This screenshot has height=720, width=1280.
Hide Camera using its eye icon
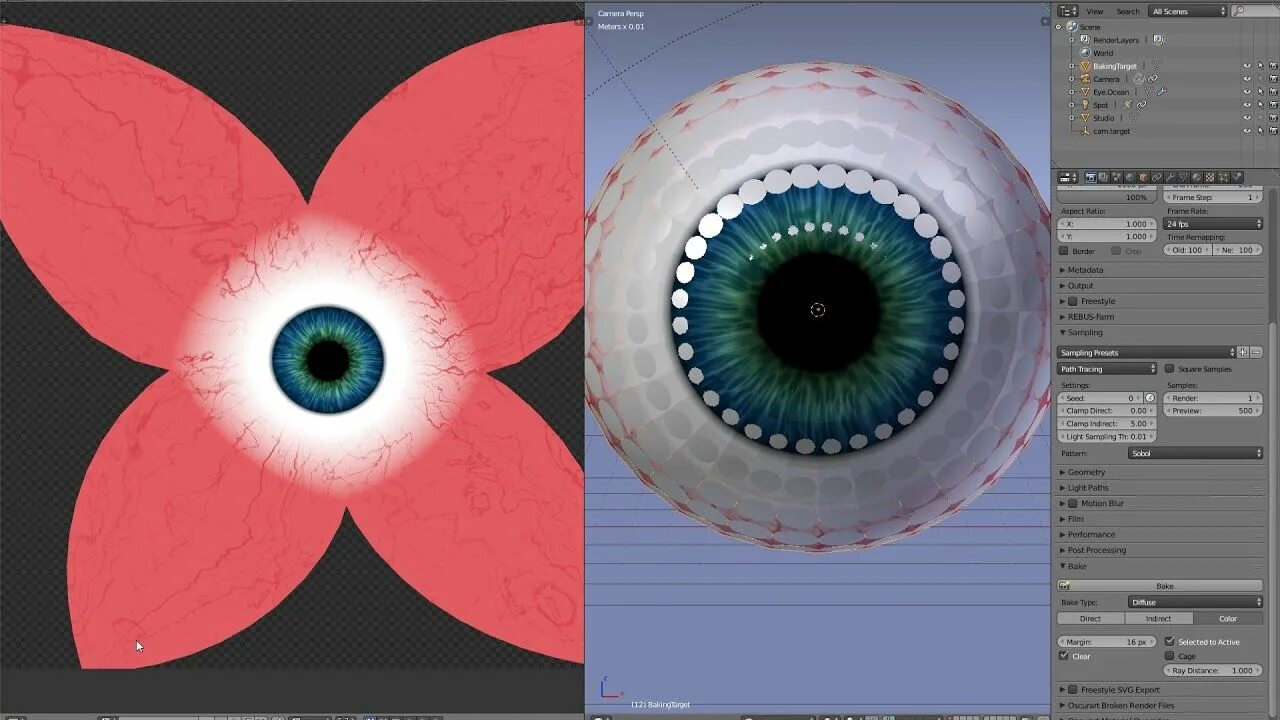point(1247,79)
